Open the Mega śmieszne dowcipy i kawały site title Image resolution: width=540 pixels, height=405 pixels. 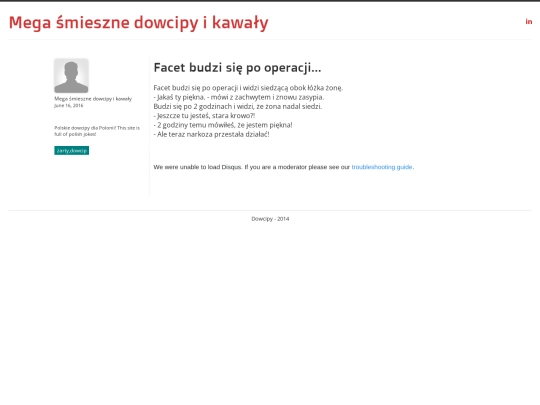tap(138, 23)
